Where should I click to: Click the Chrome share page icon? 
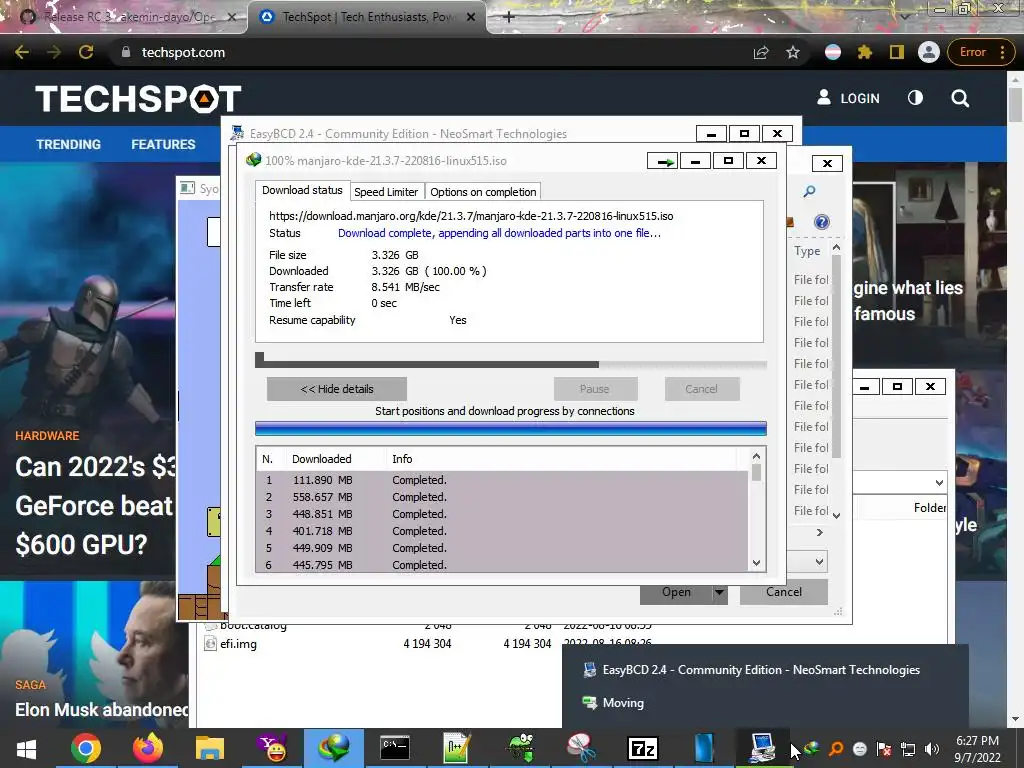pyautogui.click(x=761, y=52)
